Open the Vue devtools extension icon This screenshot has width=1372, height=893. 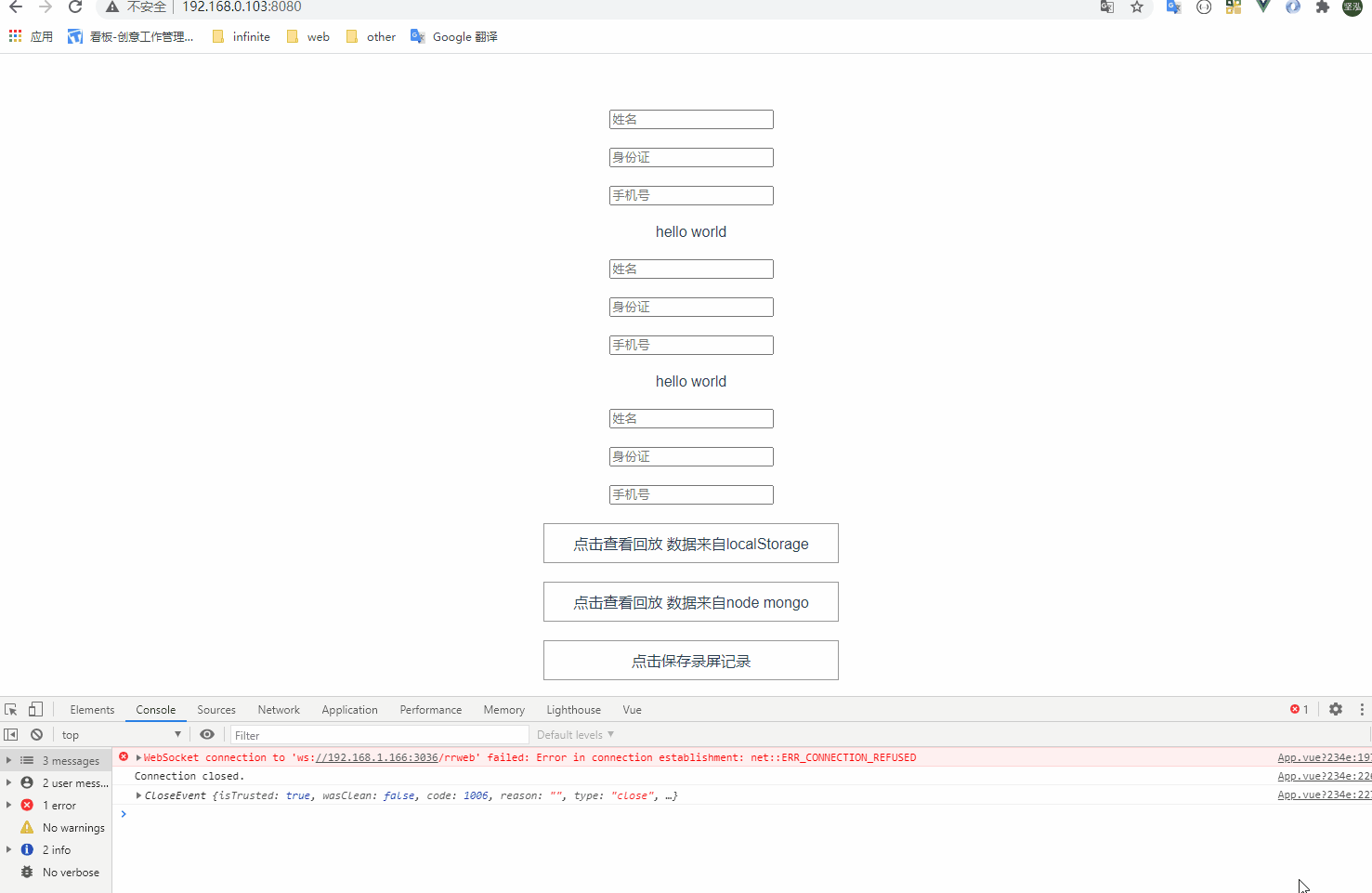1263,7
